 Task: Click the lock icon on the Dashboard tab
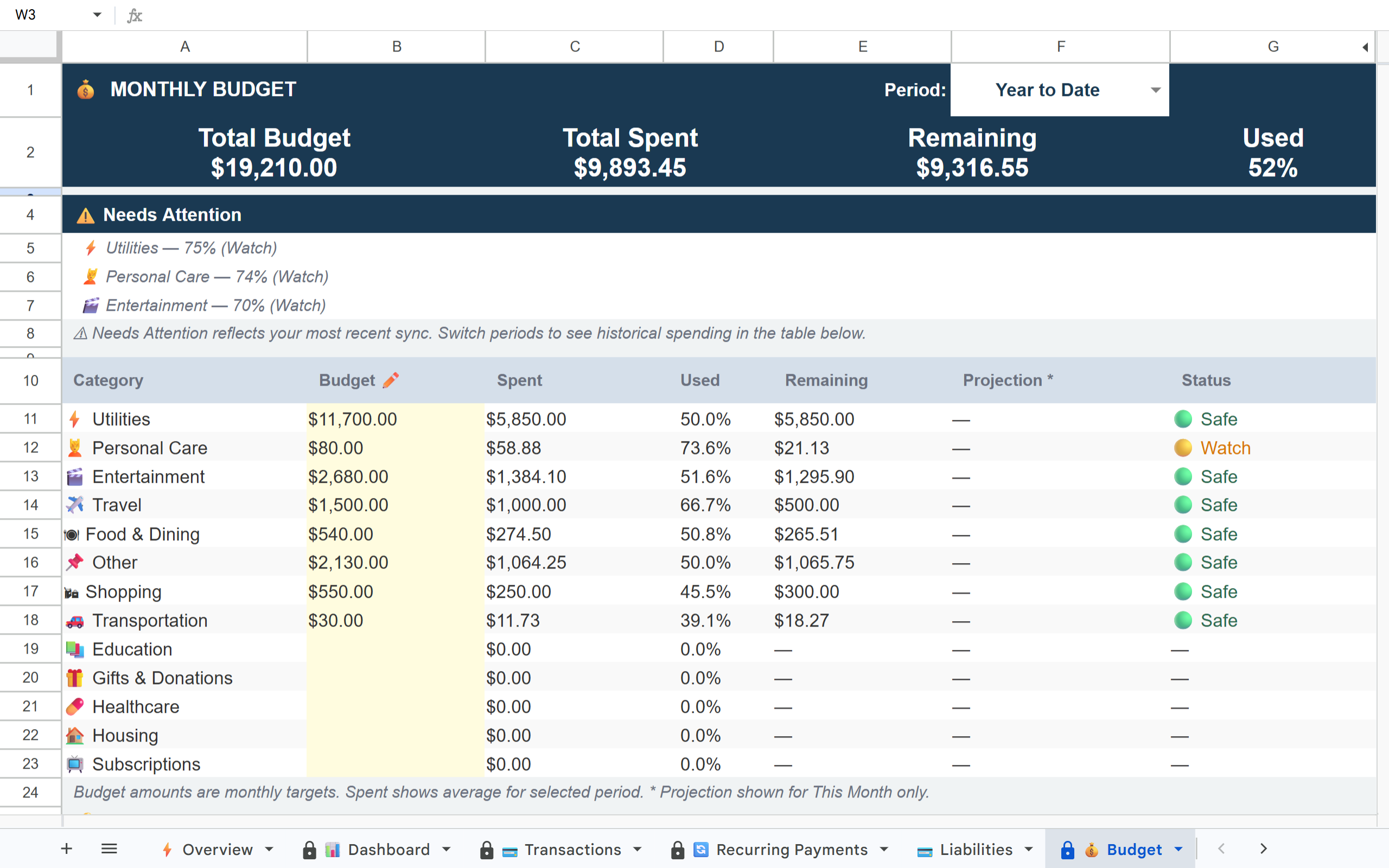pyautogui.click(x=310, y=850)
